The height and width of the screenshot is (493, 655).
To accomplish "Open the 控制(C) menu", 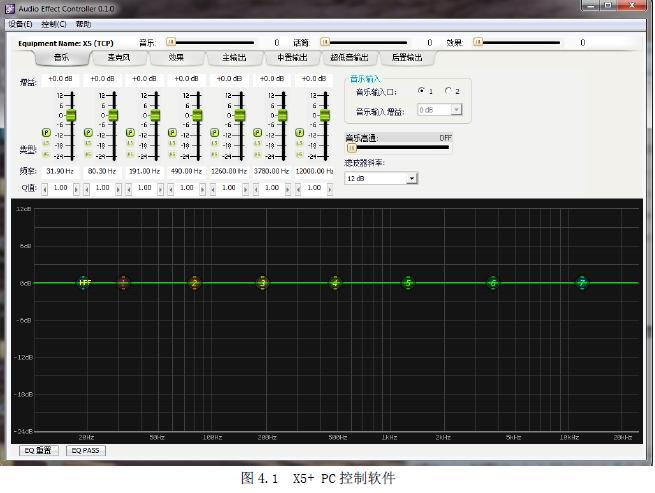I will 53,24.
